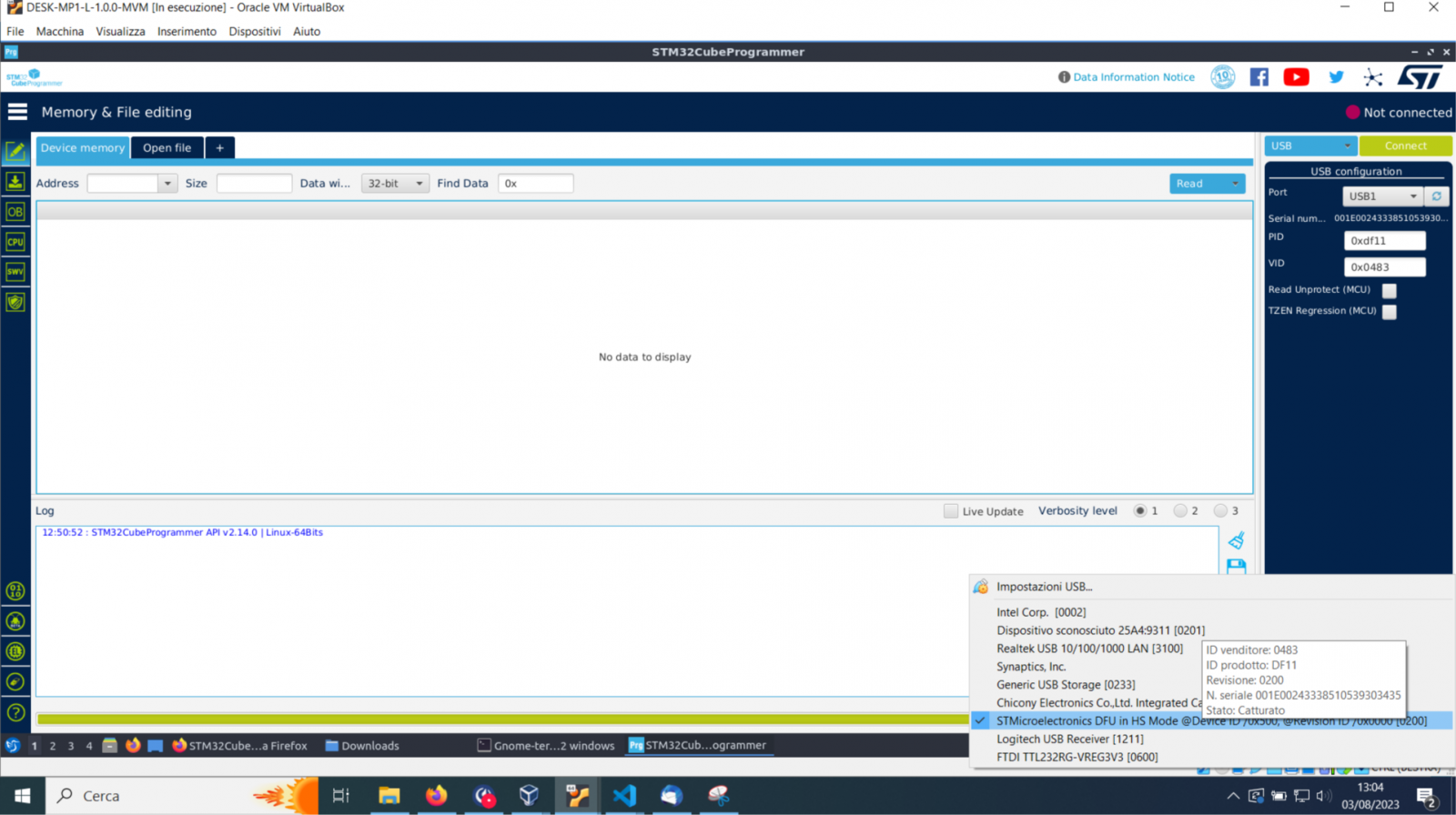
Task: Open the Data Information Notice link
Action: tap(1133, 77)
